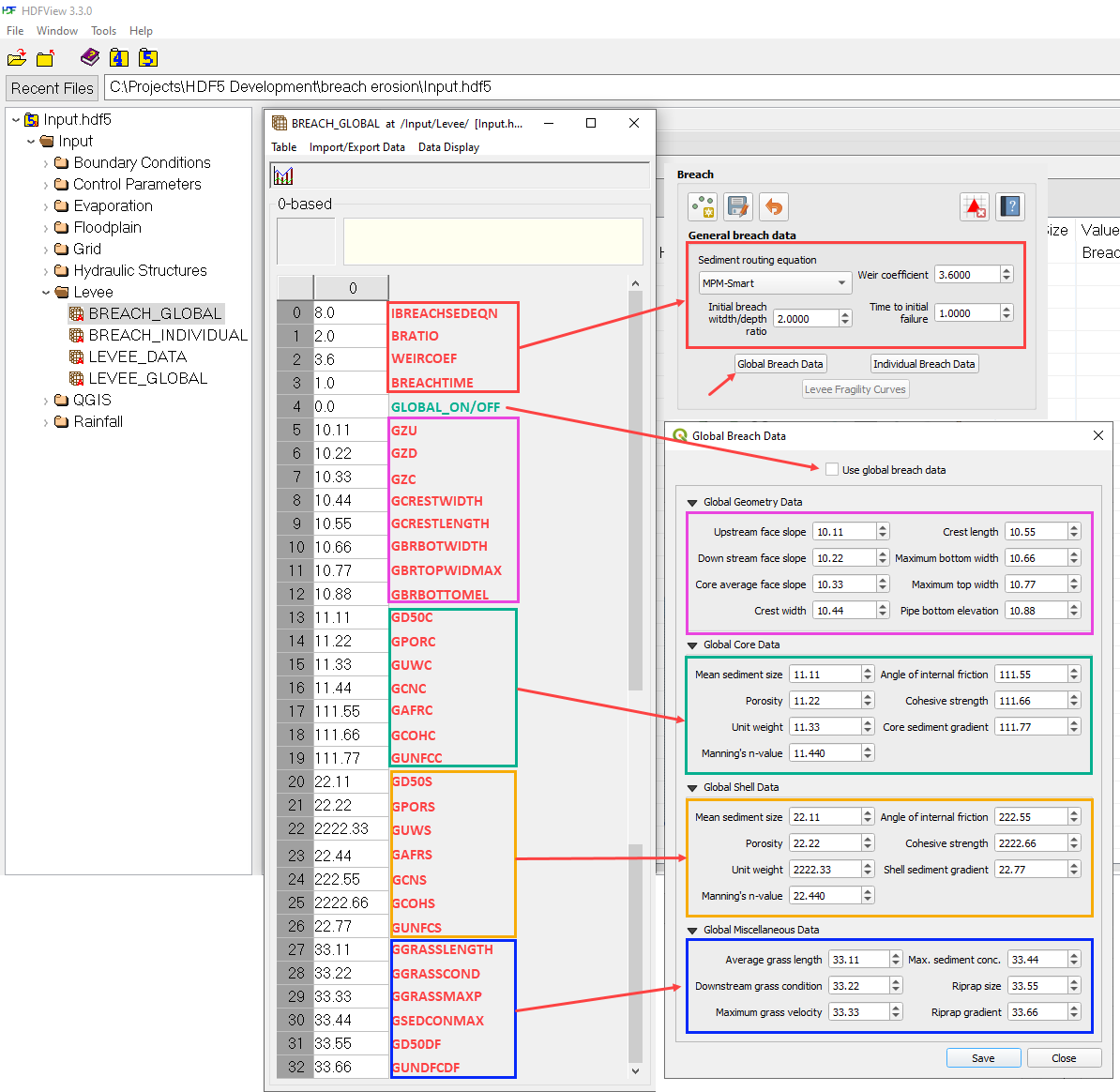This screenshot has width=1120, height=1092.
Task: Open the purple help book icon
Action: 90,58
